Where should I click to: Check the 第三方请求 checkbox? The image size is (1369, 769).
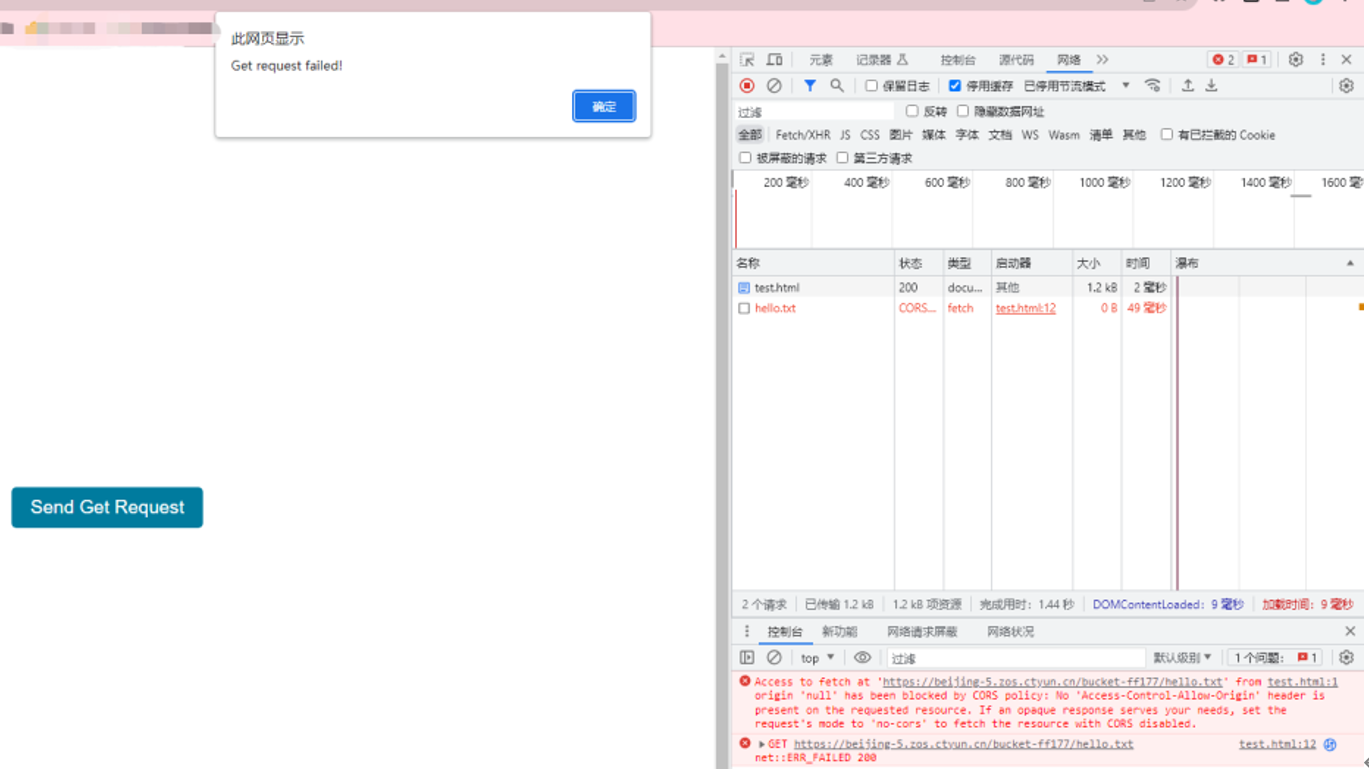click(842, 158)
